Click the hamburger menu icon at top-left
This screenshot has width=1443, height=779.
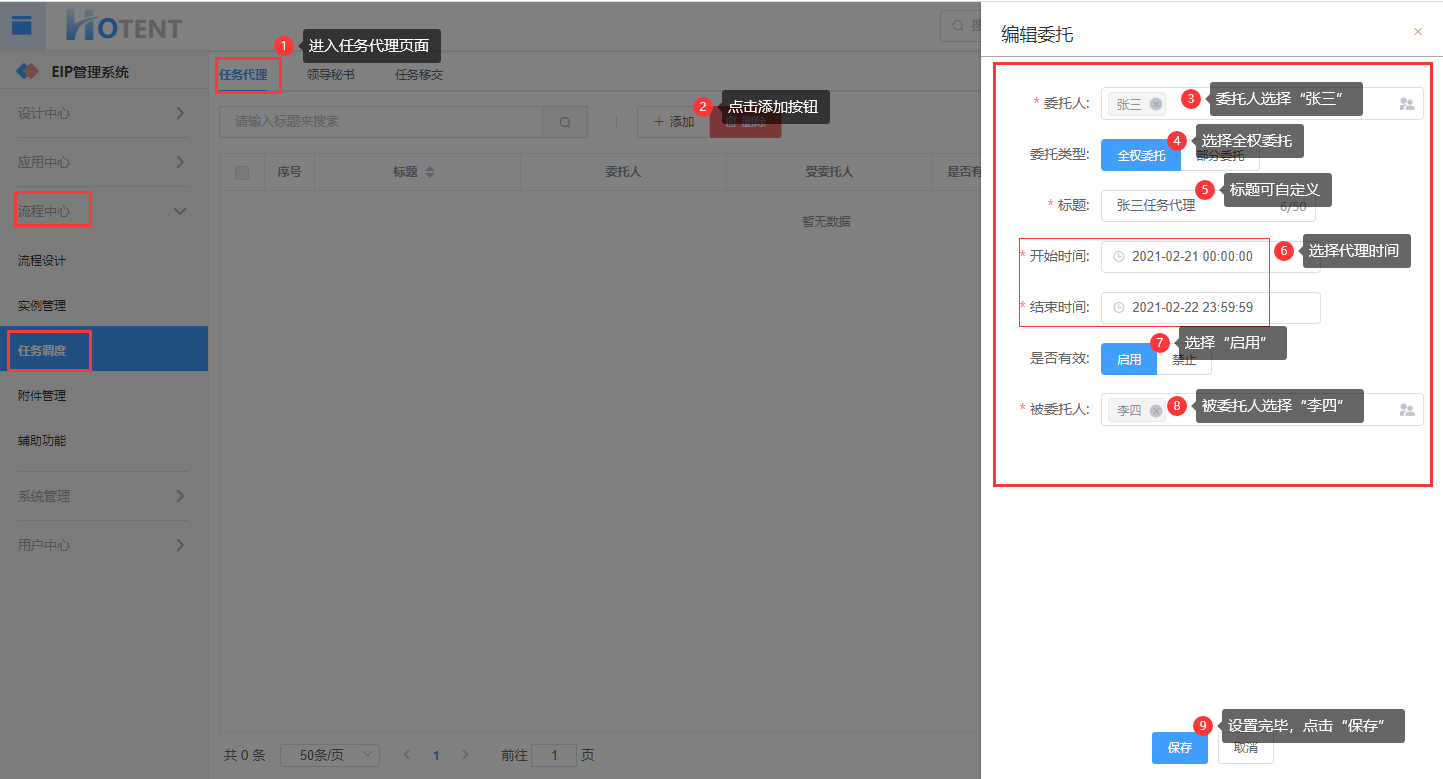pyautogui.click(x=22, y=26)
